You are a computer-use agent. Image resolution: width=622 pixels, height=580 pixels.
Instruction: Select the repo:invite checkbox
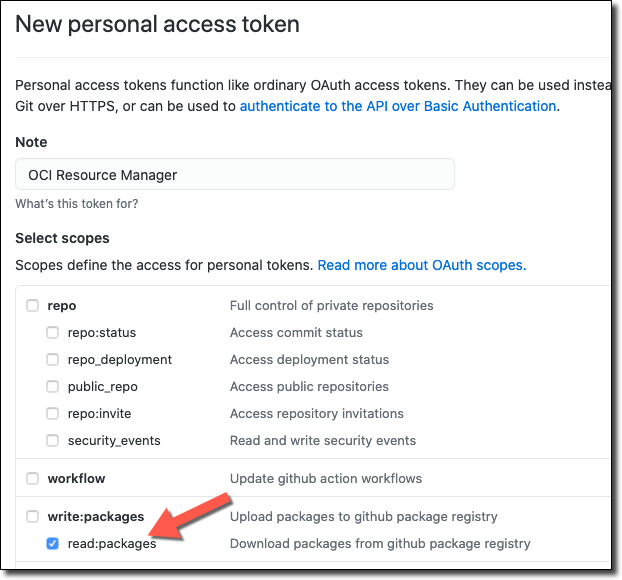pos(53,414)
